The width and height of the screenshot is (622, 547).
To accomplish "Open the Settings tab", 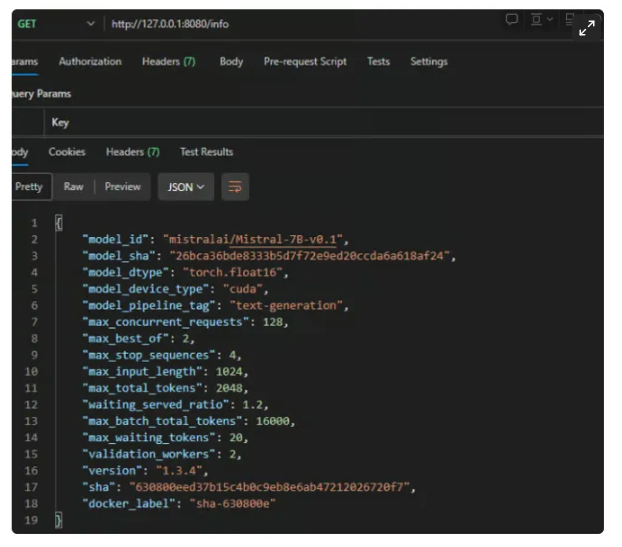I will click(x=429, y=61).
